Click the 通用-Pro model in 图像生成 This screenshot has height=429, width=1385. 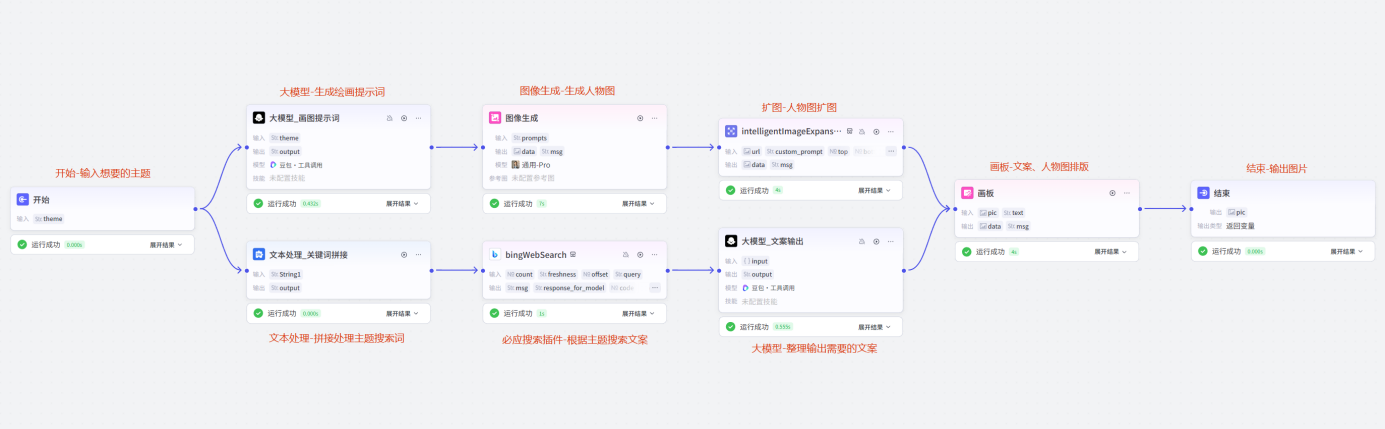[x=530, y=164]
